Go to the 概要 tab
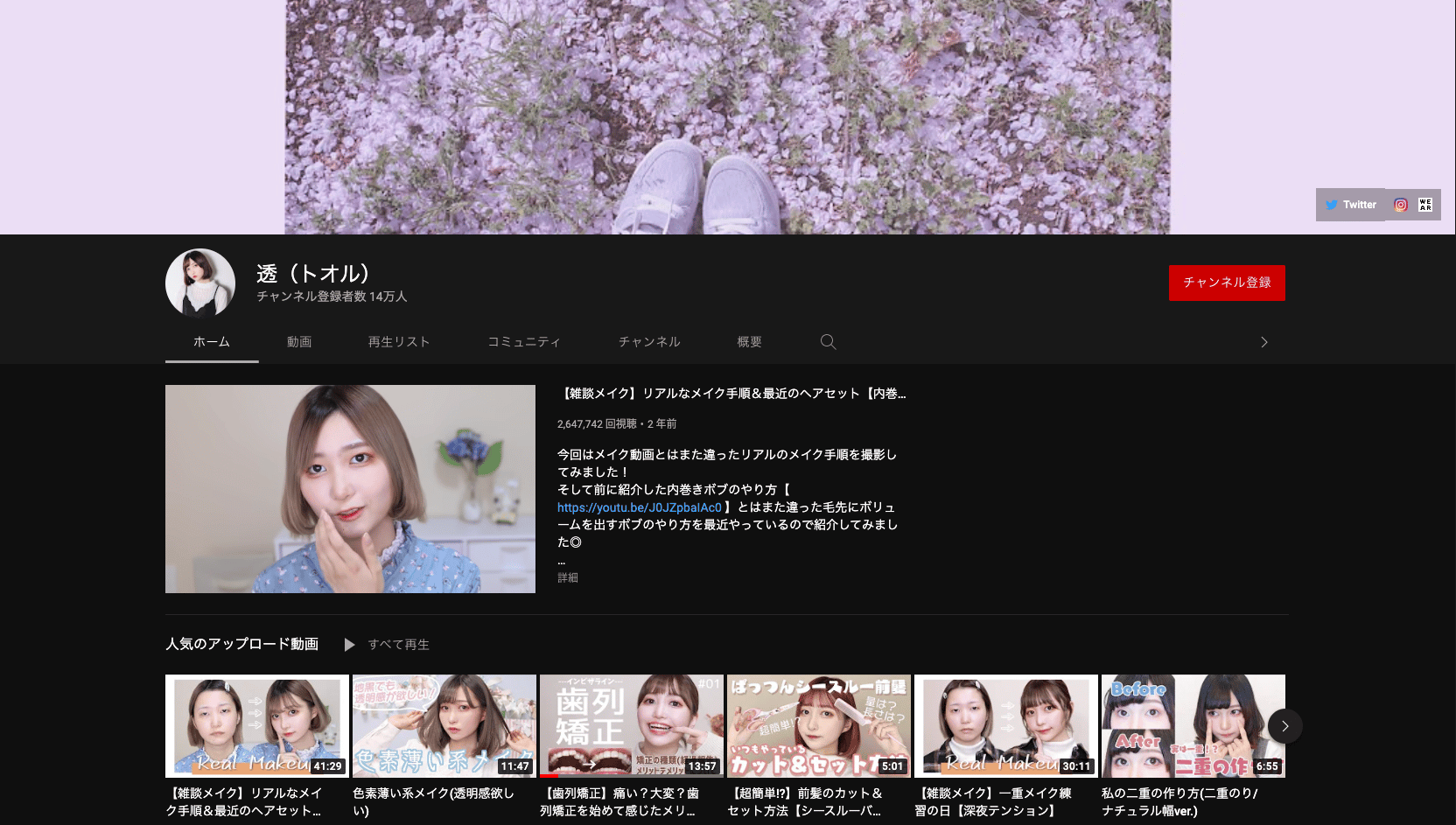Screen dimensions: 1456x825 (x=749, y=342)
